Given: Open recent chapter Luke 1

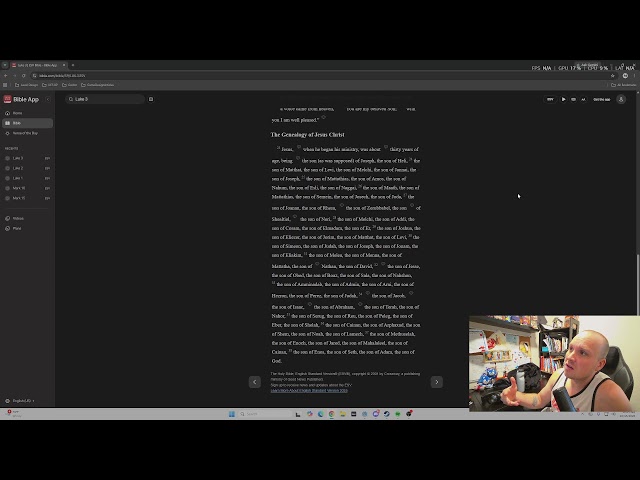Looking at the screenshot, I should point(27,178).
